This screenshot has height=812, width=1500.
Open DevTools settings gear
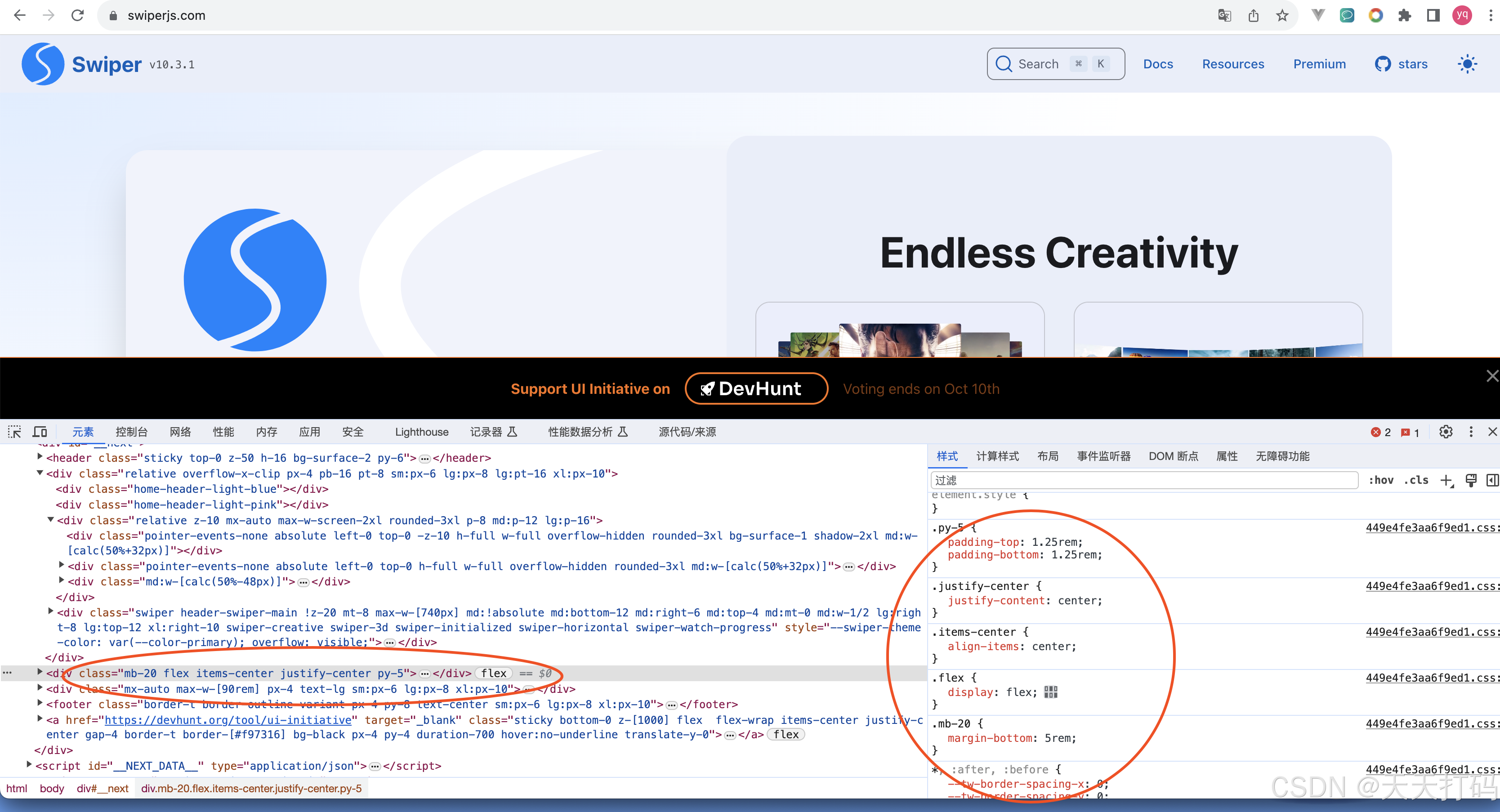(1445, 432)
